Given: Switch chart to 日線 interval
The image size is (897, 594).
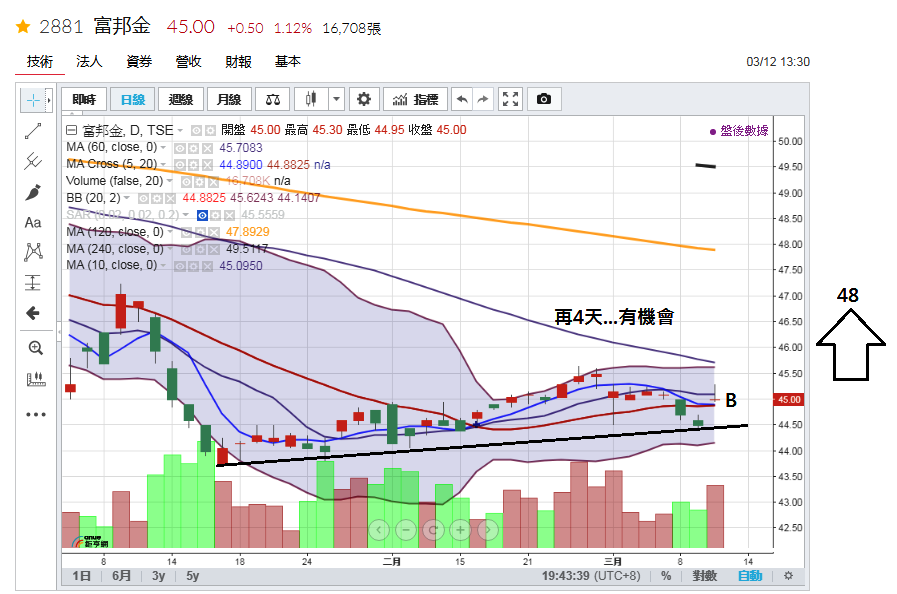Looking at the screenshot, I should [133, 100].
